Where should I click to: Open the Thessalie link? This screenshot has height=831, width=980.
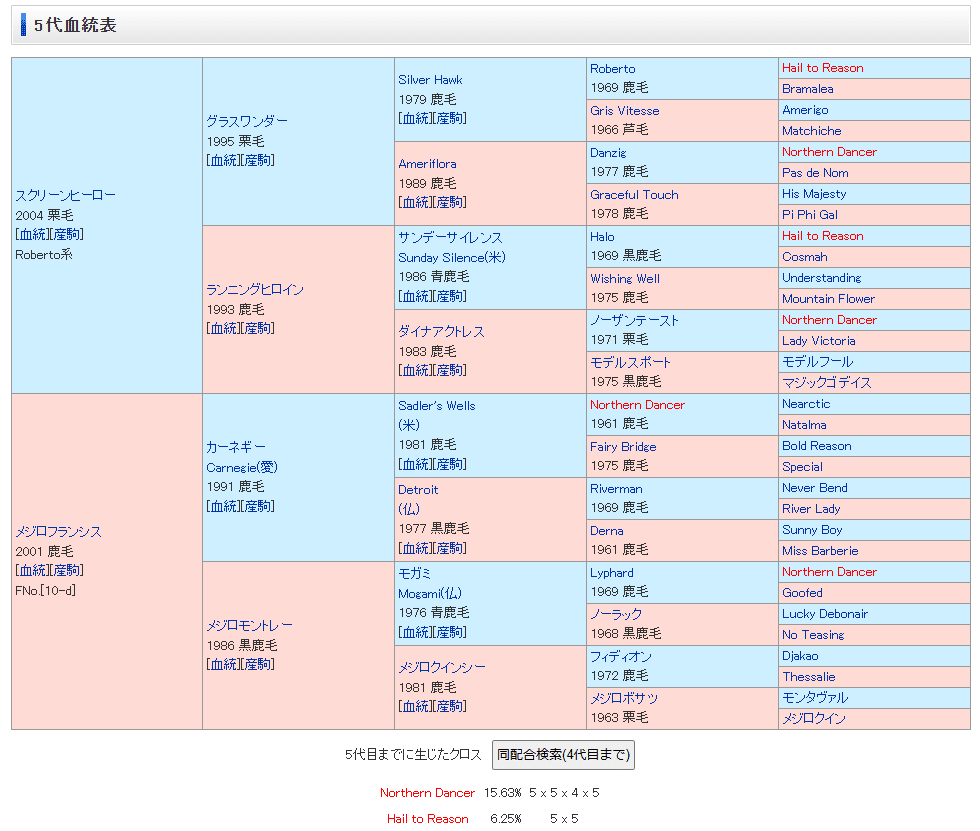[808, 677]
